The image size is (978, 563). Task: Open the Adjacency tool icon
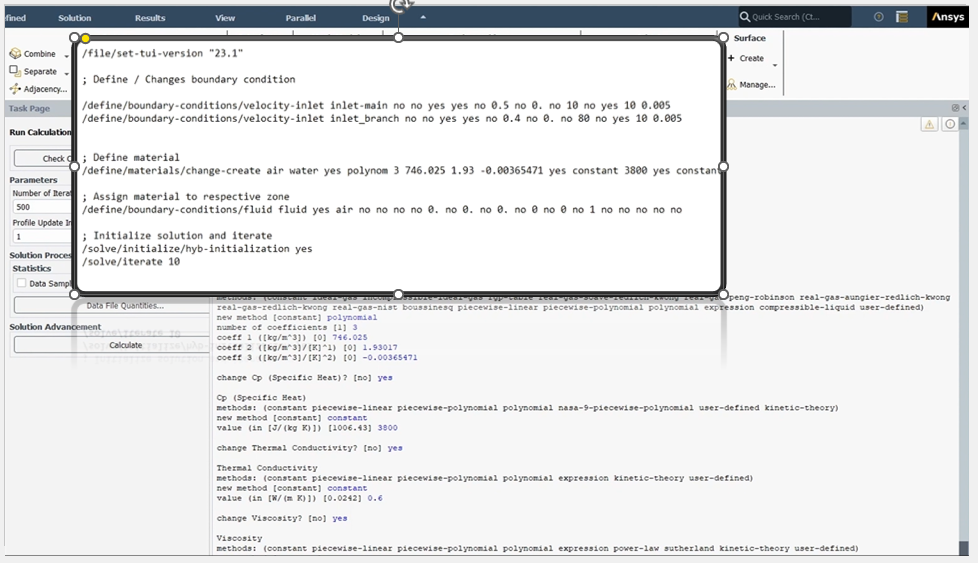tap(15, 89)
